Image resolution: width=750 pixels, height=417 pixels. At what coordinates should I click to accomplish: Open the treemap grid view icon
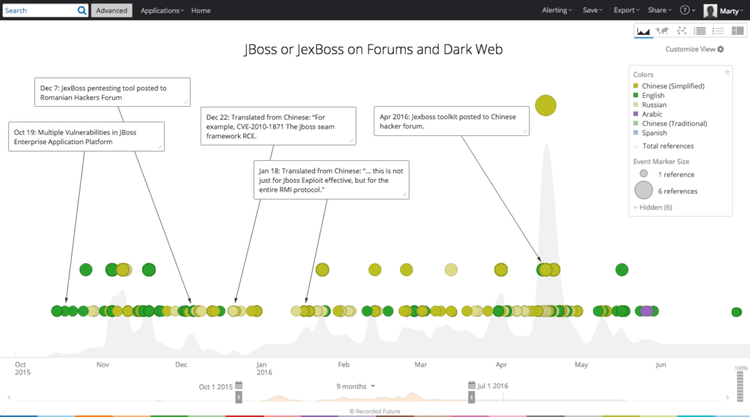coord(735,32)
